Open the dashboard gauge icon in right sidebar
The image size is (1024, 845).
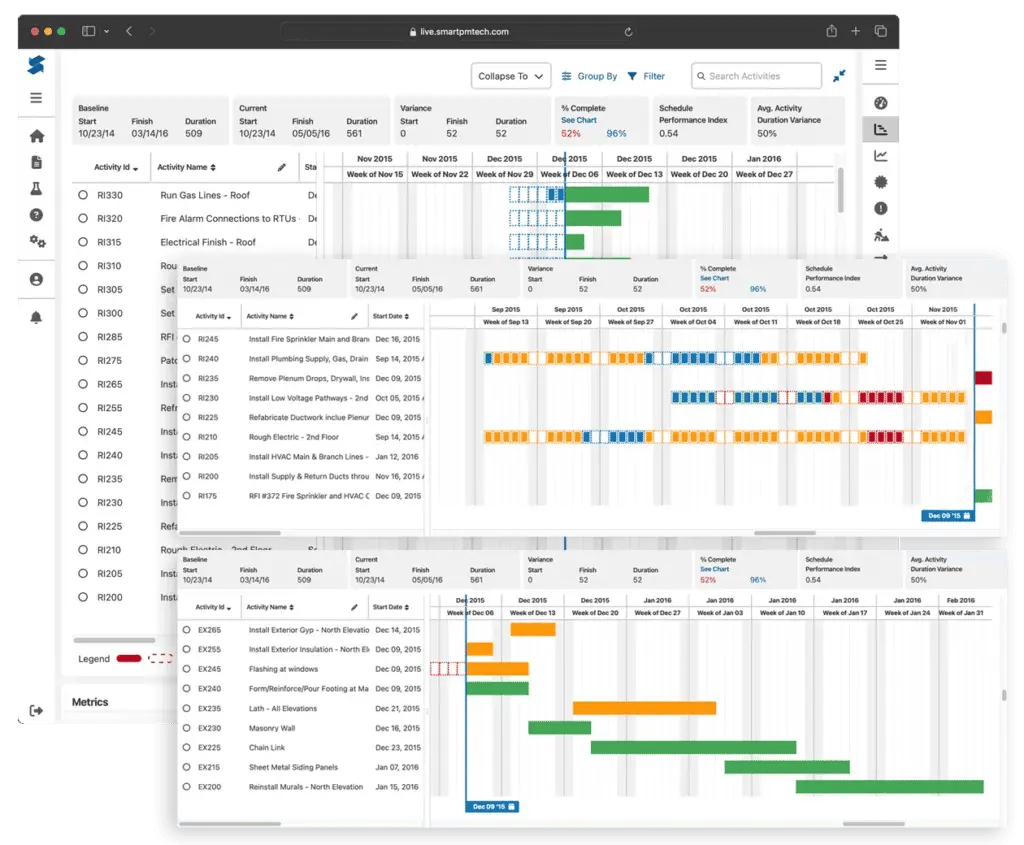coord(881,103)
